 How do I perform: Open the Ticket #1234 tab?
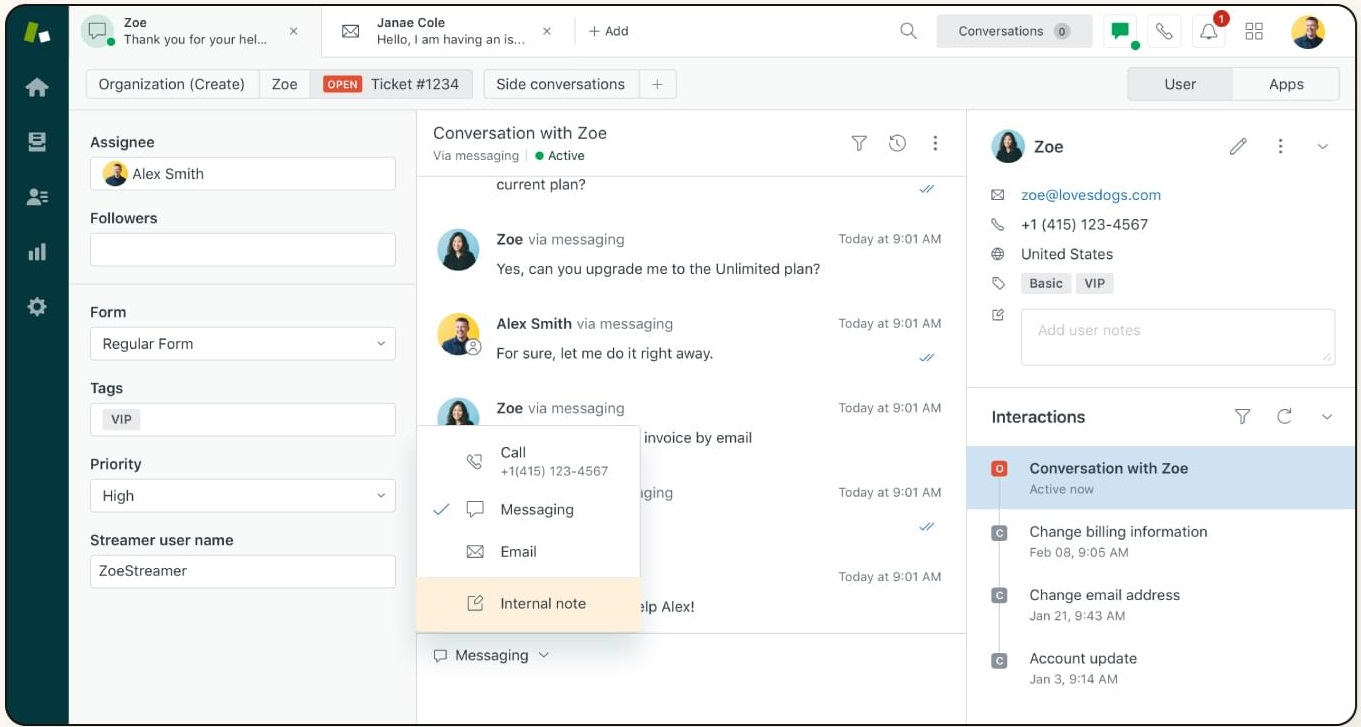coord(390,84)
